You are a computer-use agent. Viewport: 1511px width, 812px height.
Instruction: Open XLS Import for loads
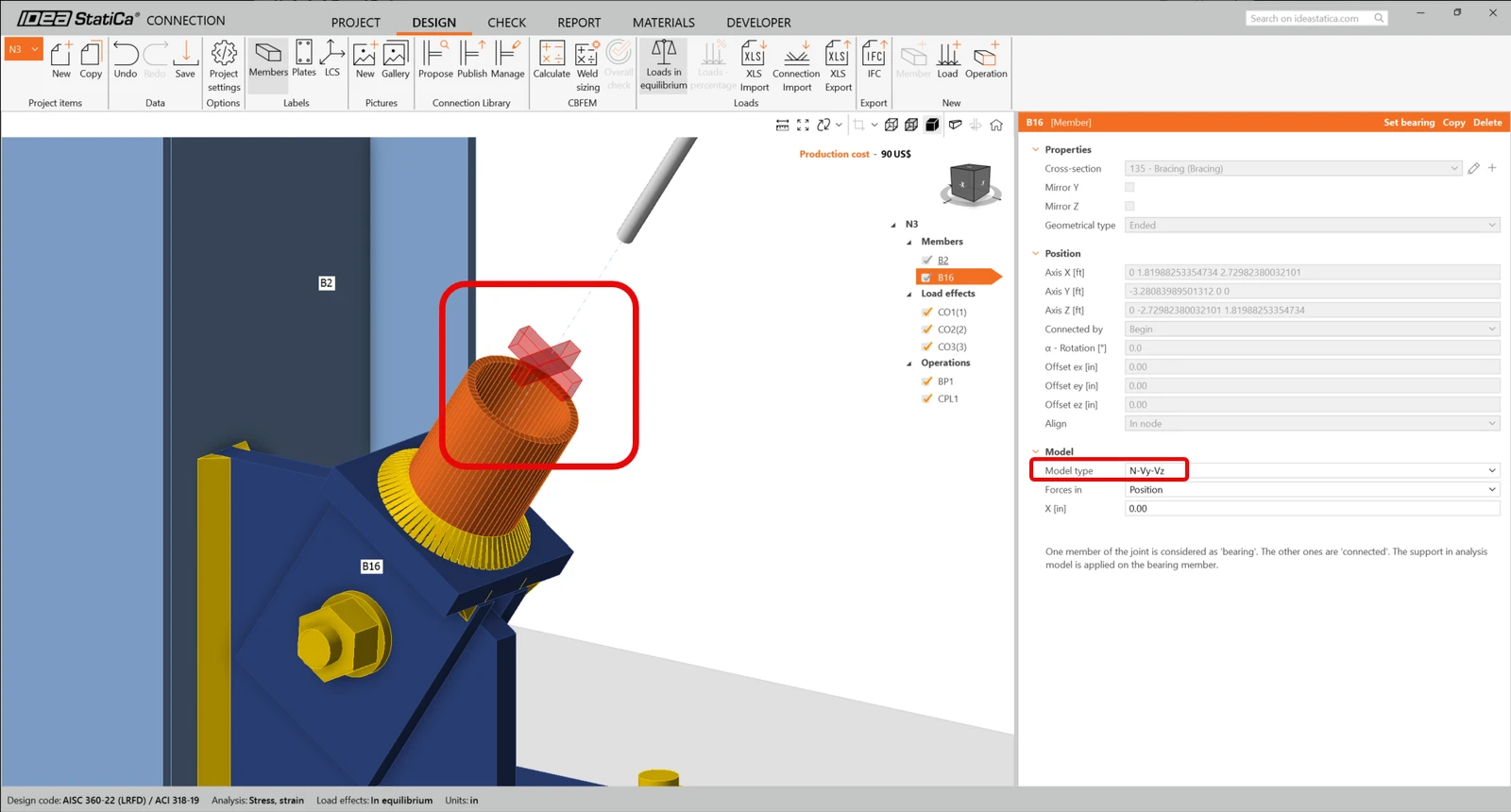click(x=754, y=66)
